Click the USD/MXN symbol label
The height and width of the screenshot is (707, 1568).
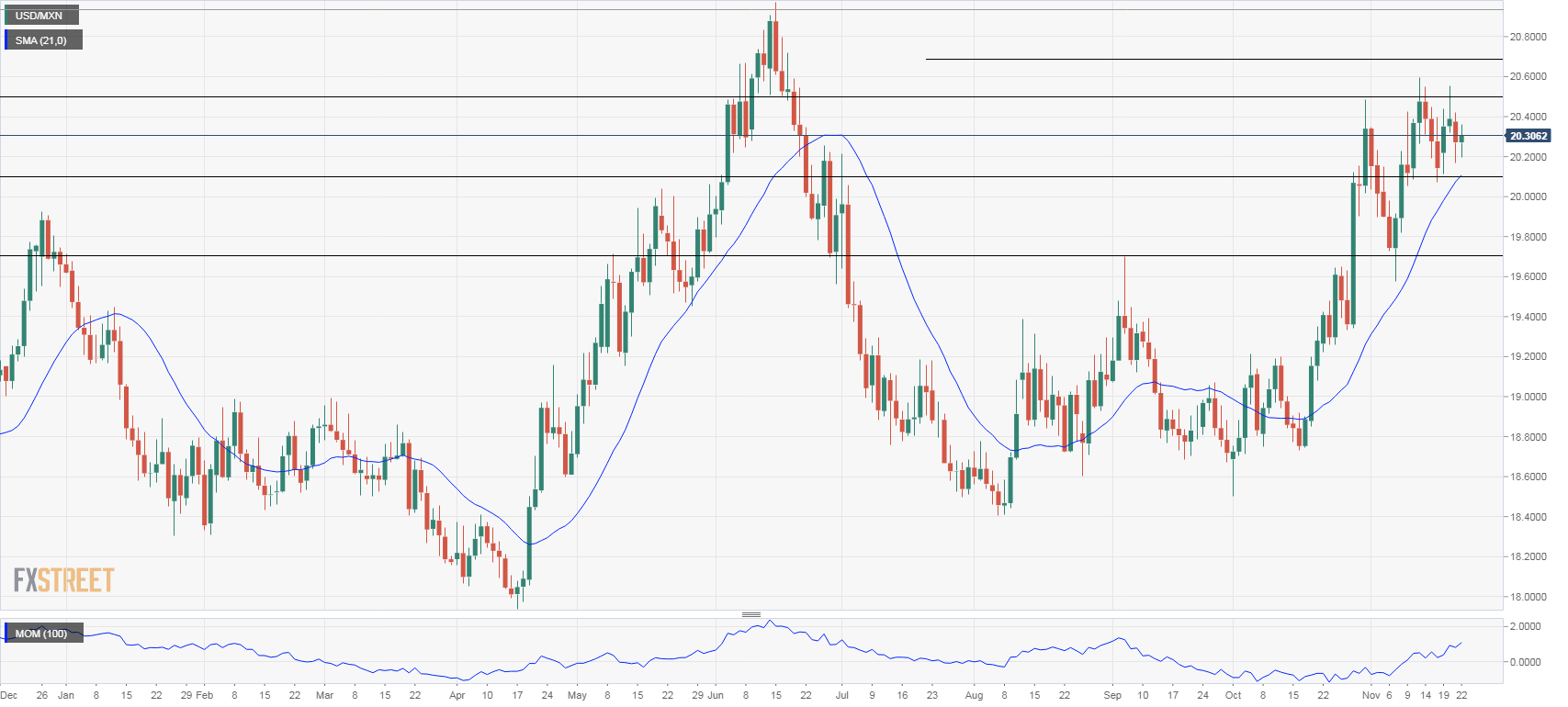point(39,16)
